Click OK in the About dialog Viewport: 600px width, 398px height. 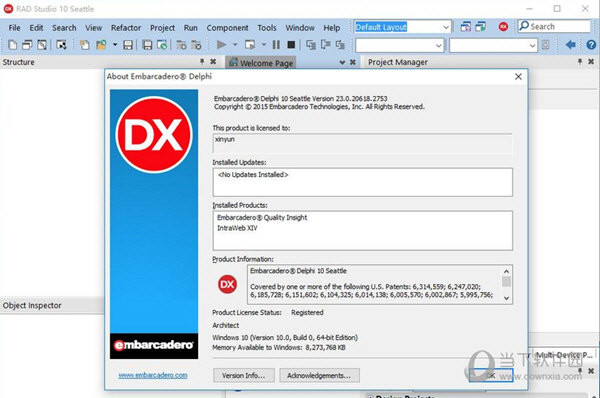click(491, 375)
